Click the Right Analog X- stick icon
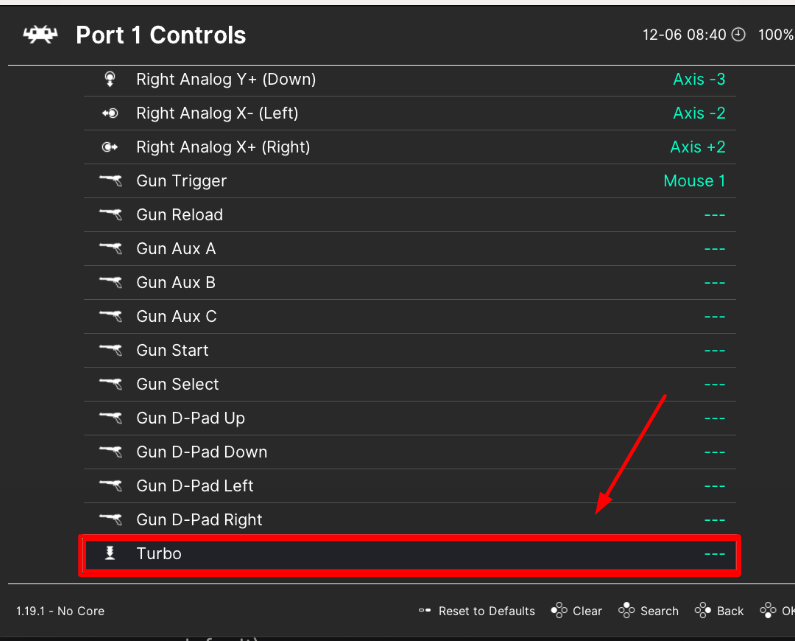Screen dimensions: 795x641 coord(110,113)
